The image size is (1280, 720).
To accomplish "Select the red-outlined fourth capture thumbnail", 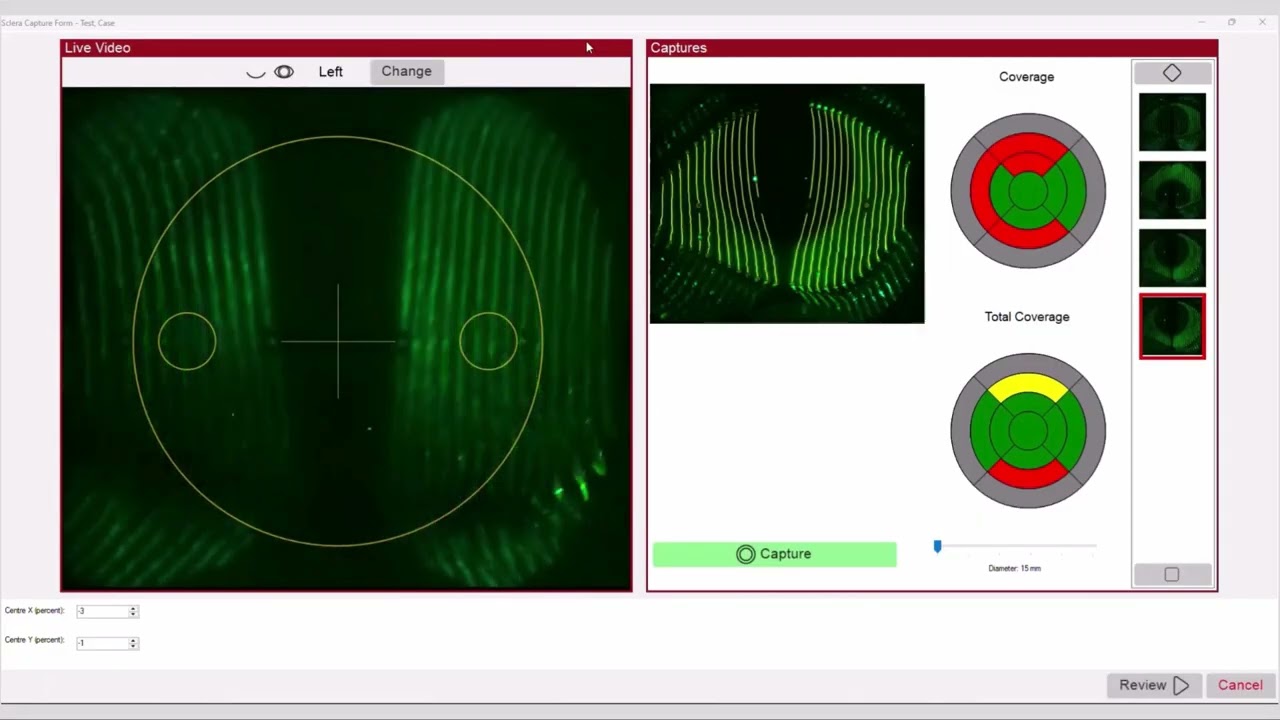I will 1172,326.
